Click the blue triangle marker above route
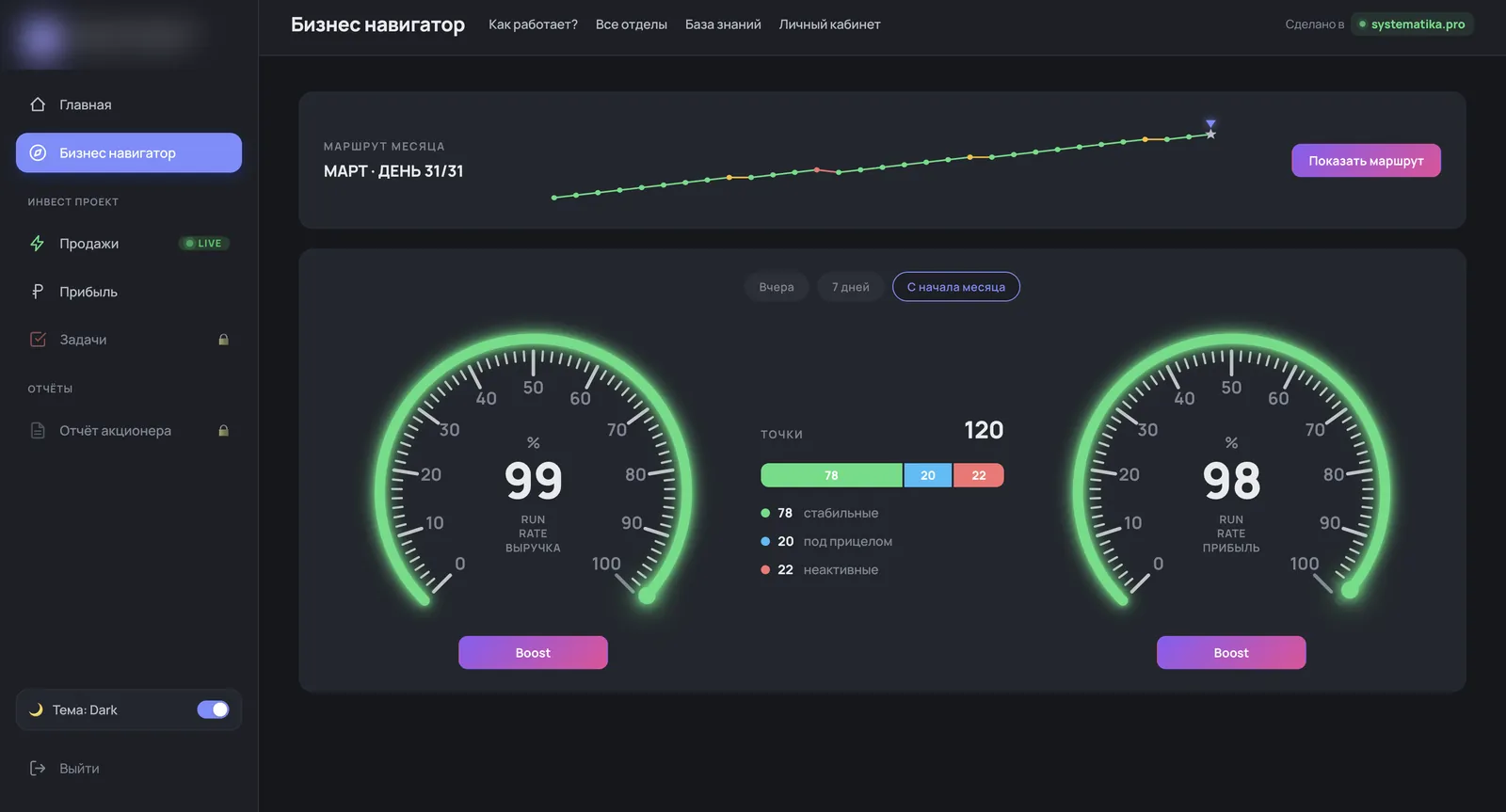This screenshot has height=812, width=1506. click(1210, 123)
